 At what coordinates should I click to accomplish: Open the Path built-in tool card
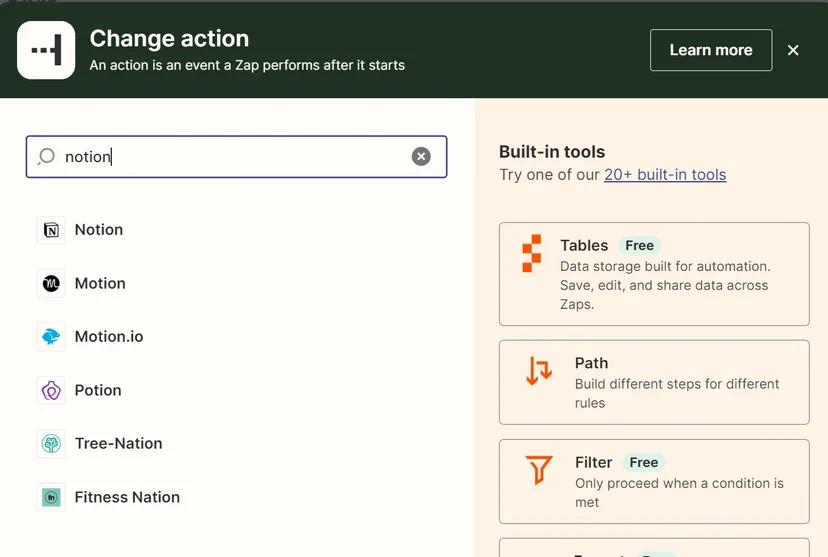pyautogui.click(x=654, y=382)
